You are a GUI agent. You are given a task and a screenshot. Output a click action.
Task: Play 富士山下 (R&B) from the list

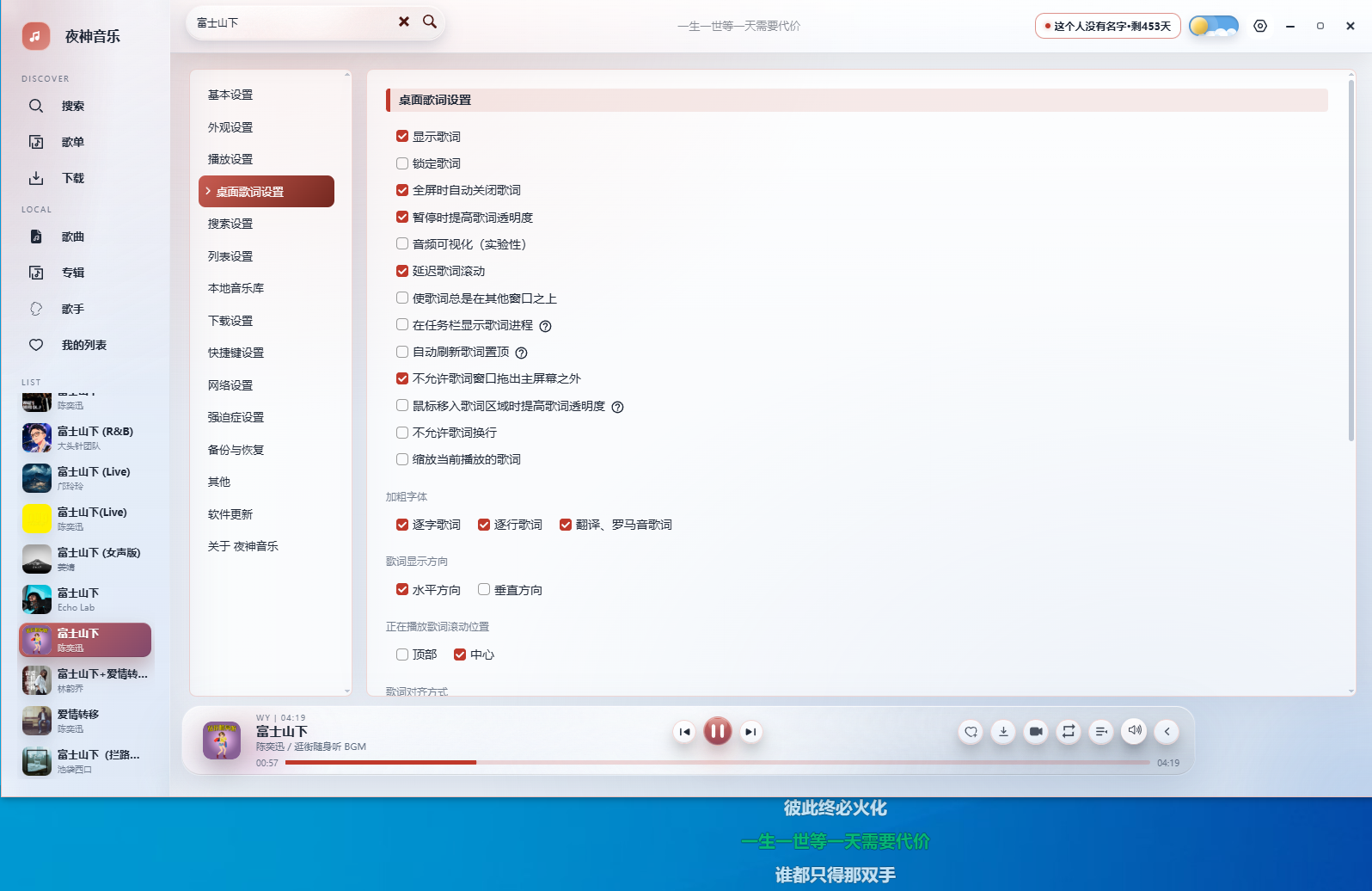[86, 438]
